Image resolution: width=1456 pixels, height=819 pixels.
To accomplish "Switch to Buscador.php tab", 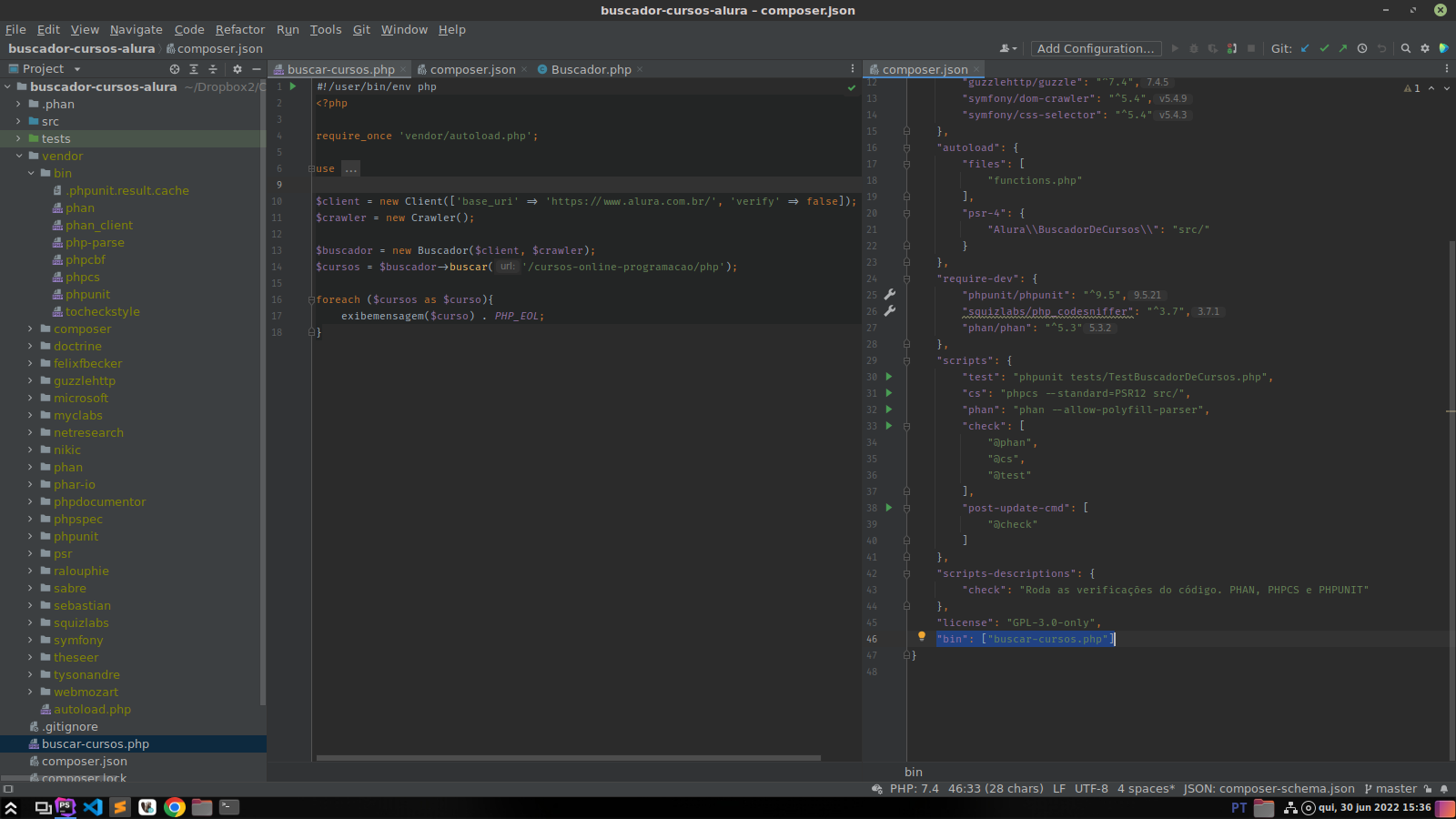I will [x=591, y=69].
